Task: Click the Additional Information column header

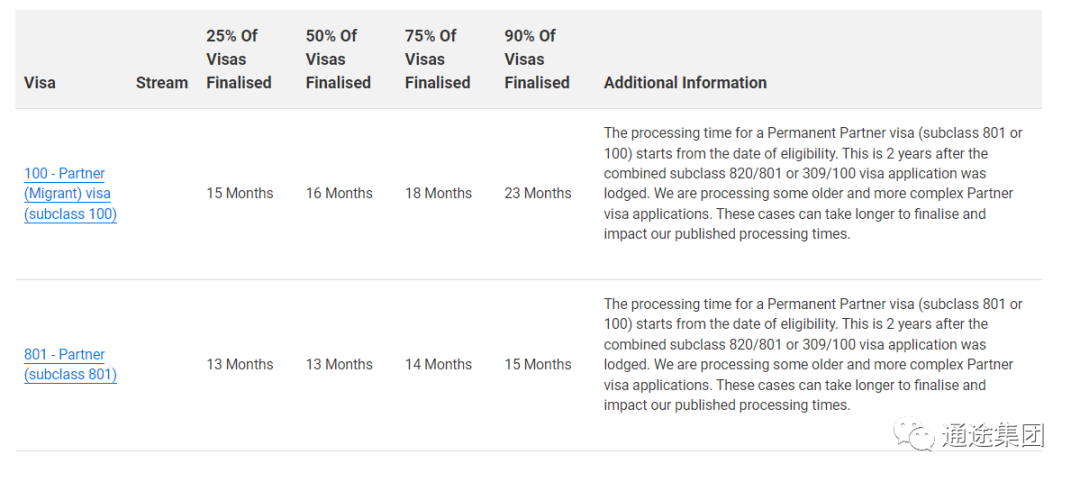Action: point(685,83)
